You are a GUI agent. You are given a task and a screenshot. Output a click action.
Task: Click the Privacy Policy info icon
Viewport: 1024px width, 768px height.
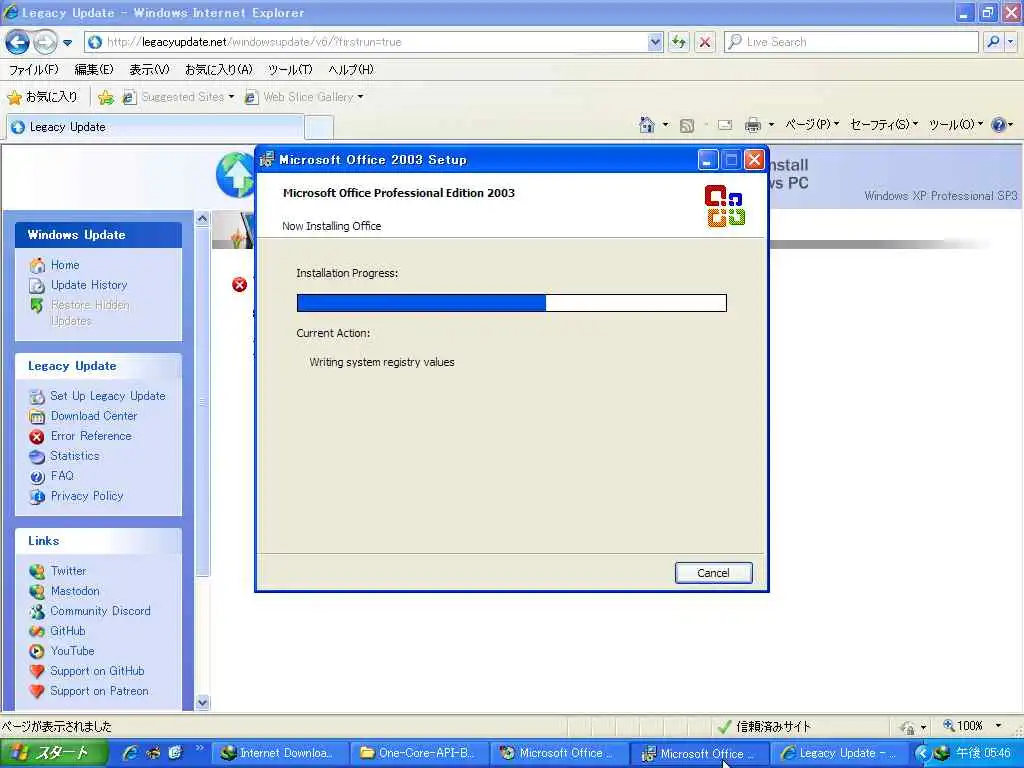37,497
